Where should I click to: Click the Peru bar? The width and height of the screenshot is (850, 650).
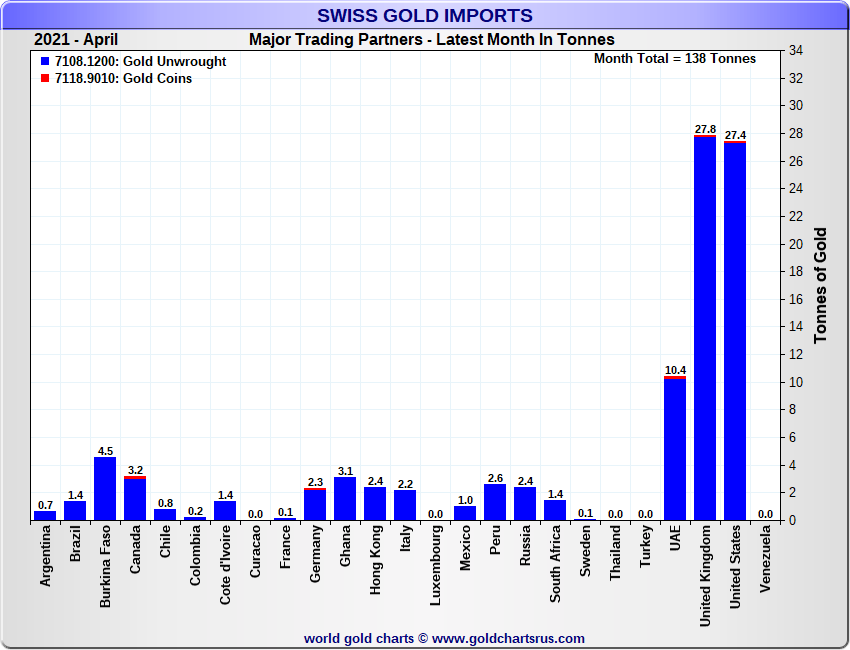[495, 502]
